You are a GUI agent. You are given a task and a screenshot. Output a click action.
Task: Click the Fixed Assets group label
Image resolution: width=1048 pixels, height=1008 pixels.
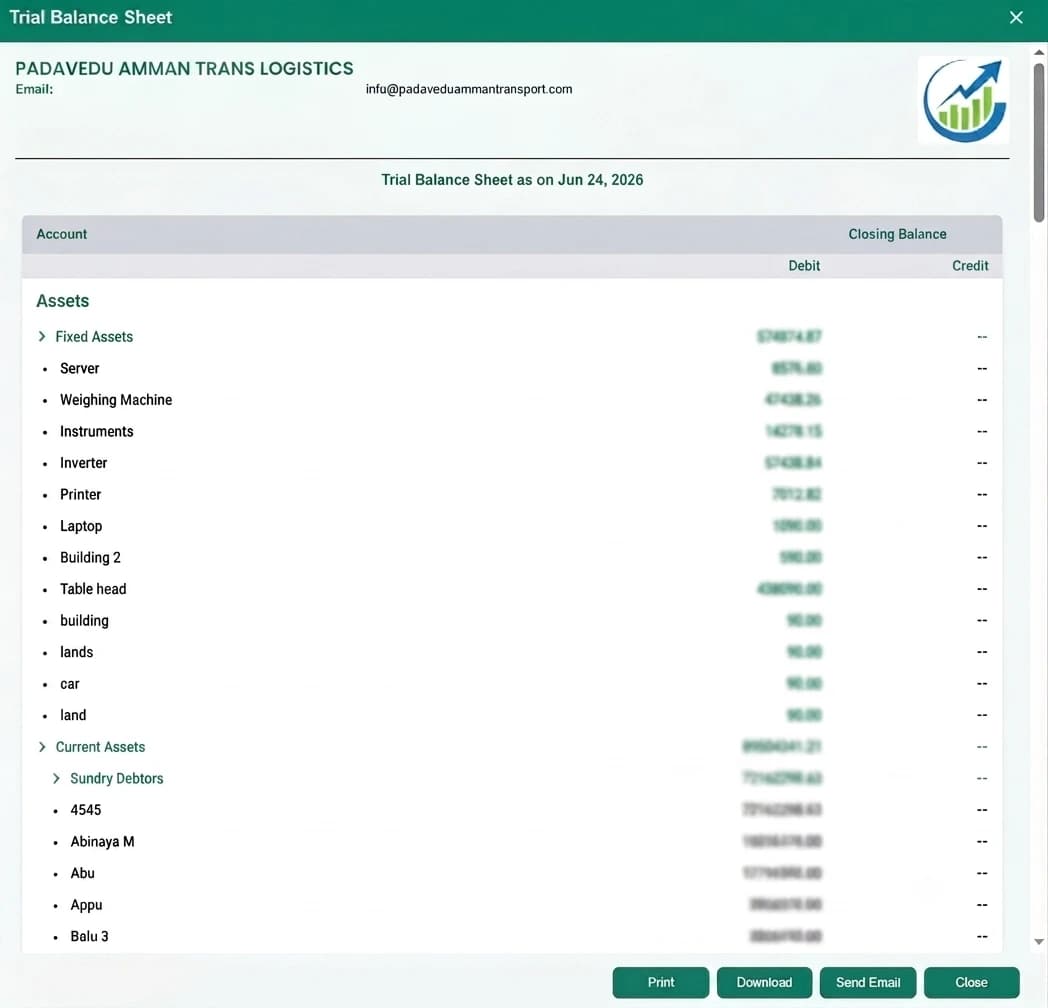point(94,336)
